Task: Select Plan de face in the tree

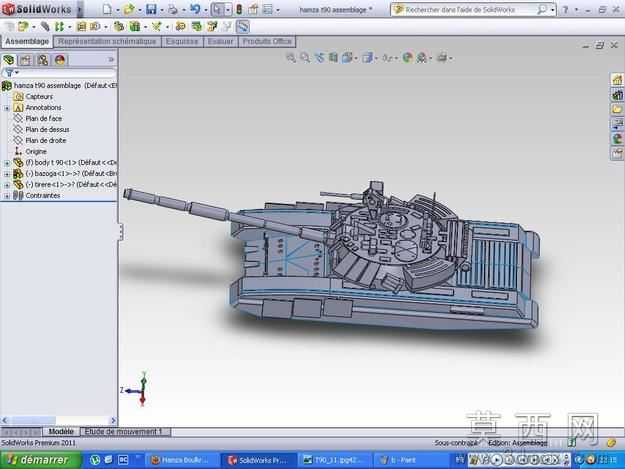Action: point(44,118)
